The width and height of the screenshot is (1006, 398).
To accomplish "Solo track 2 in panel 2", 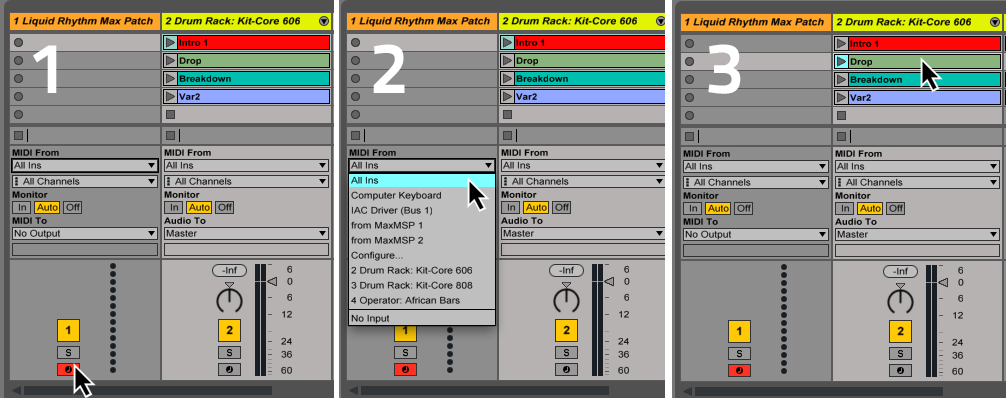I will tap(566, 352).
